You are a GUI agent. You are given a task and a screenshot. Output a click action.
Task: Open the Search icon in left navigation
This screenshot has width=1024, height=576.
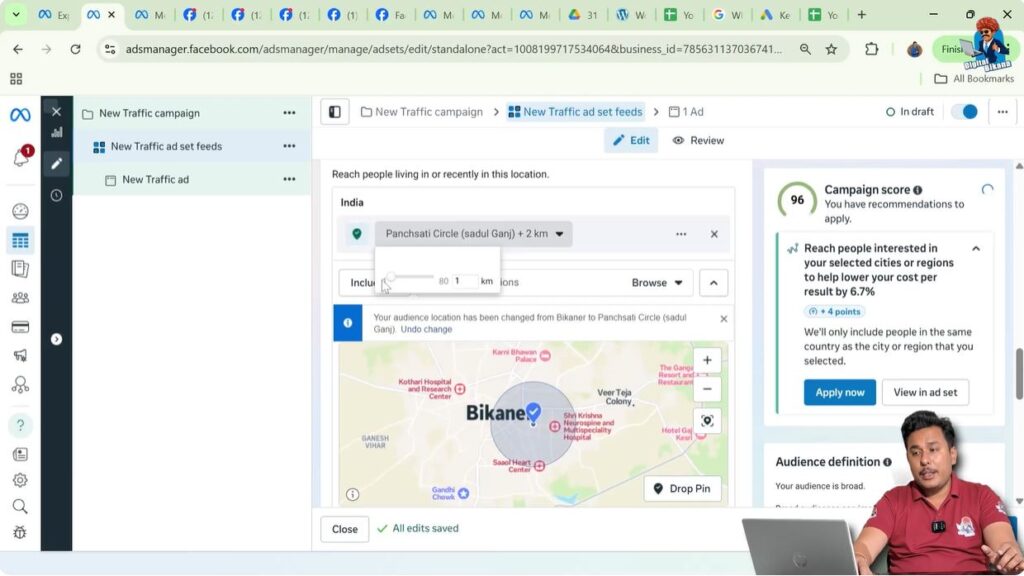(19, 507)
